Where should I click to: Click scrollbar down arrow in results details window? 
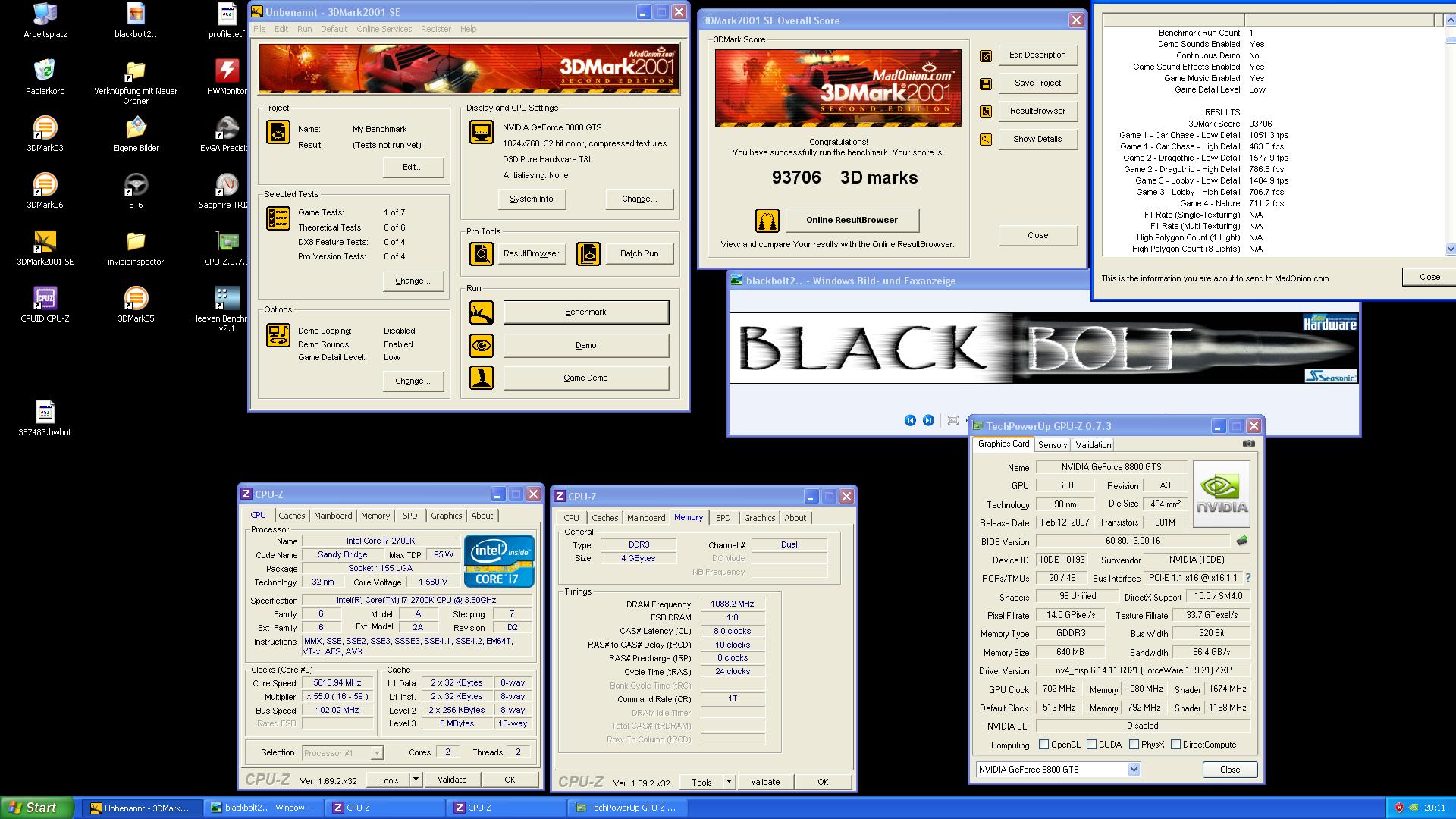click(x=1451, y=249)
